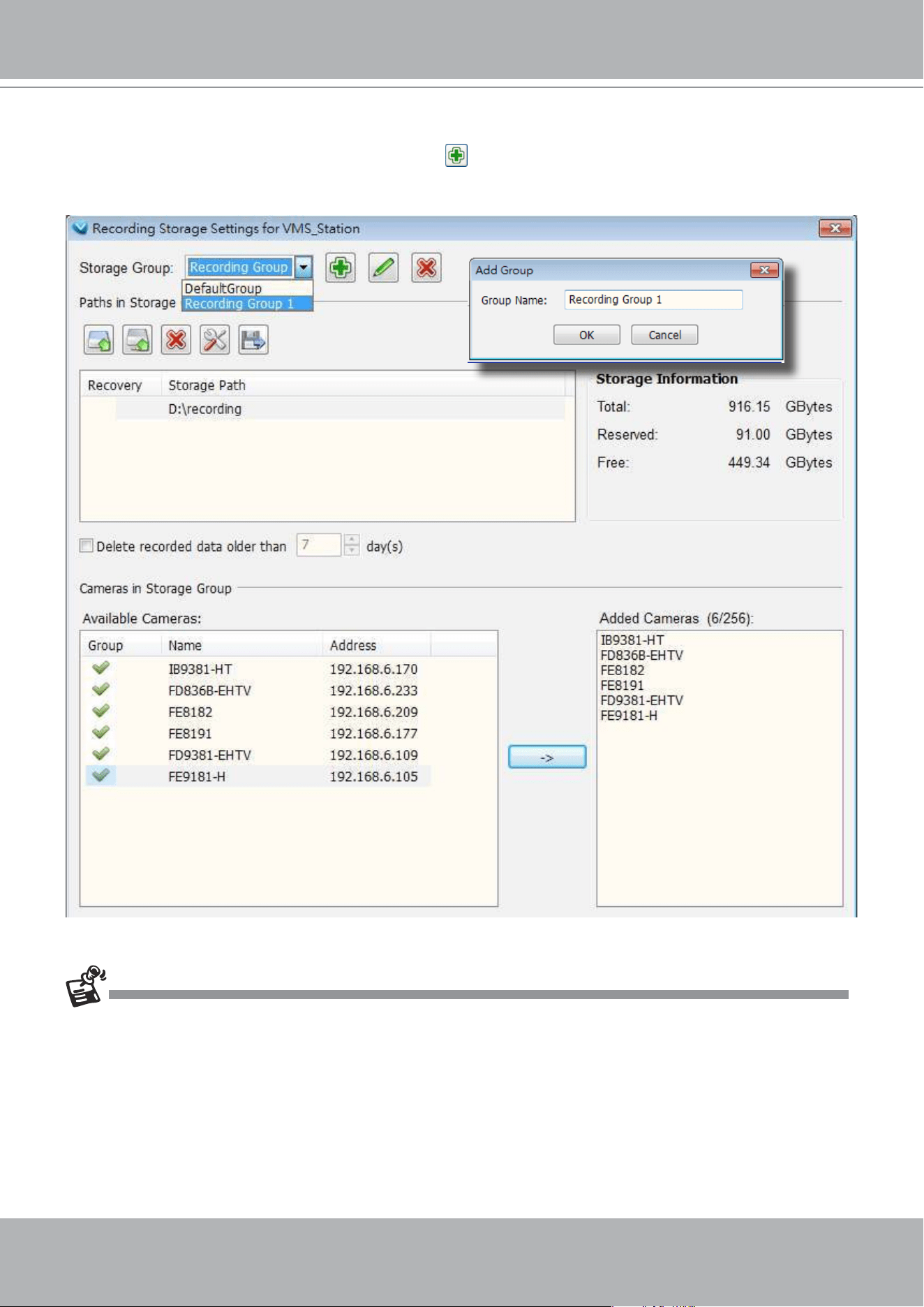Click the Group Name input field

tap(653, 300)
